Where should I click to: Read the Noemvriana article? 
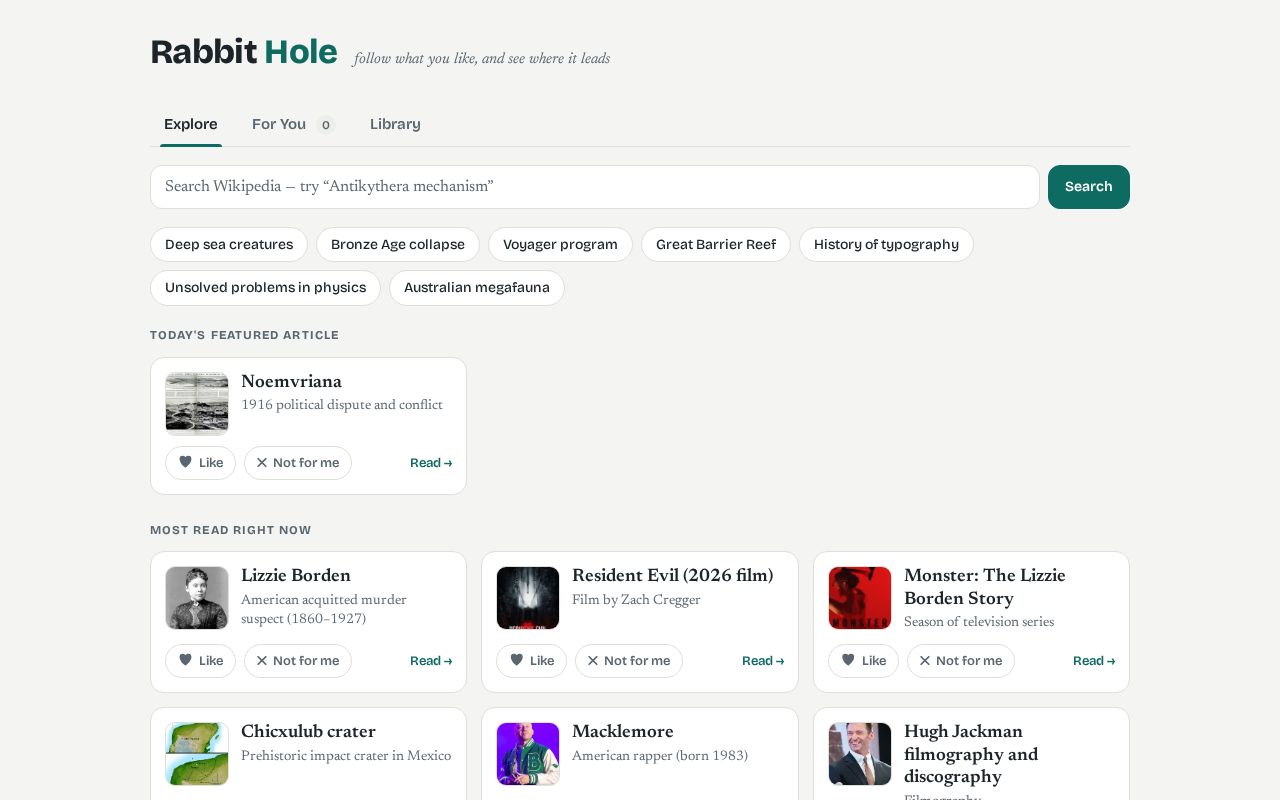pos(431,463)
